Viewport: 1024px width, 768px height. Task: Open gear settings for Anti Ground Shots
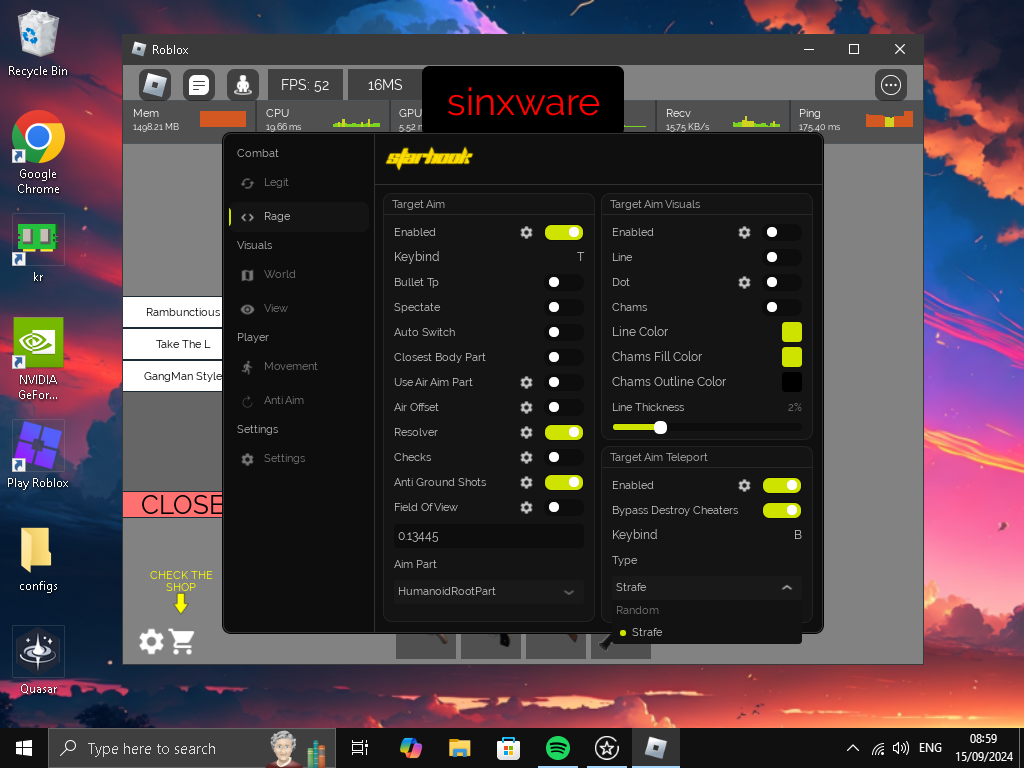[526, 483]
